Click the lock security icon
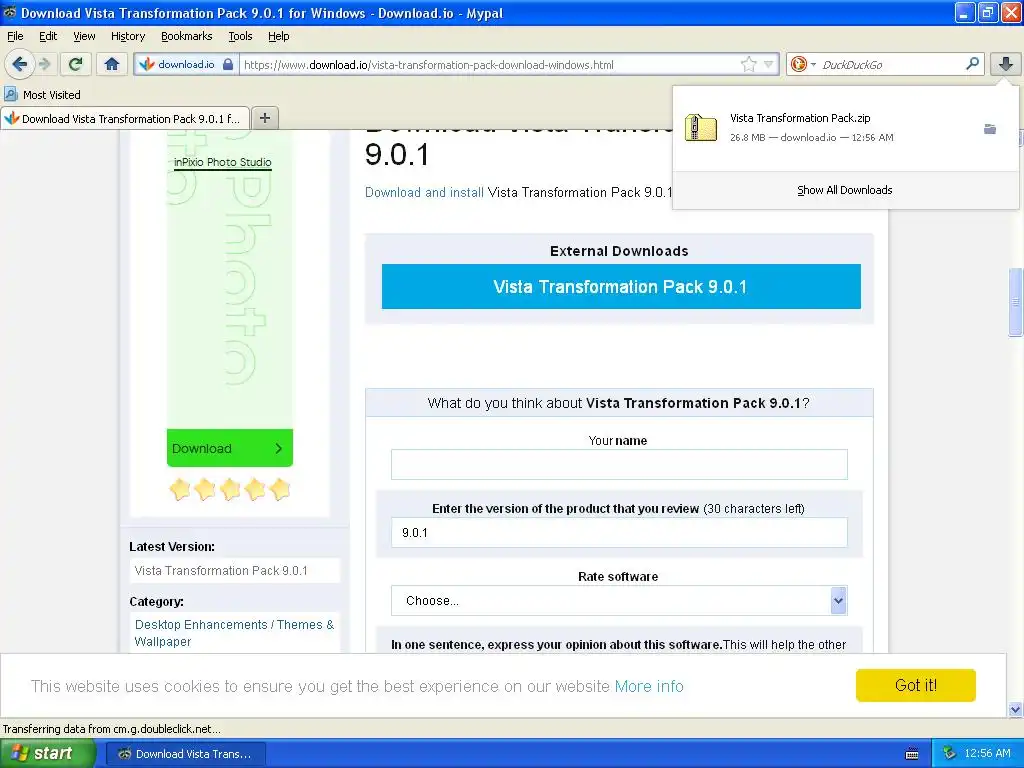 pos(228,64)
